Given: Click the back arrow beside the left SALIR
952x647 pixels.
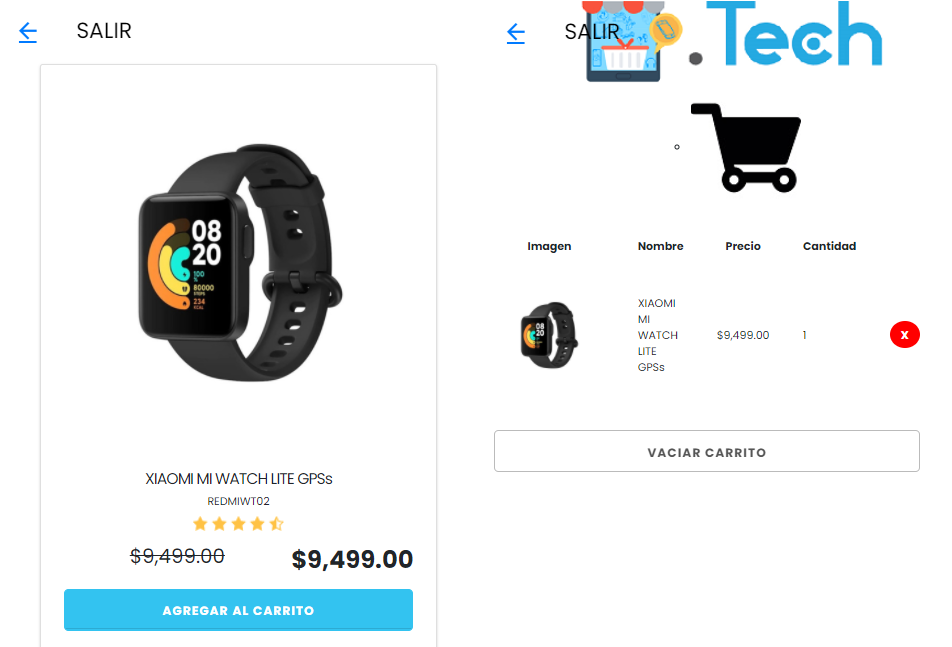Looking at the screenshot, I should click(28, 32).
